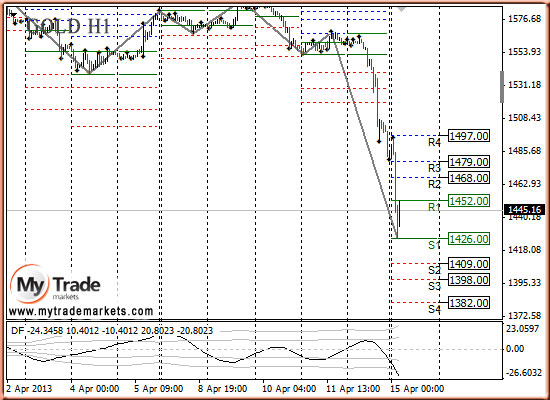Image resolution: width=550 pixels, height=400 pixels.
Task: Select the green R1 price label 1452.00
Action: click(x=469, y=201)
